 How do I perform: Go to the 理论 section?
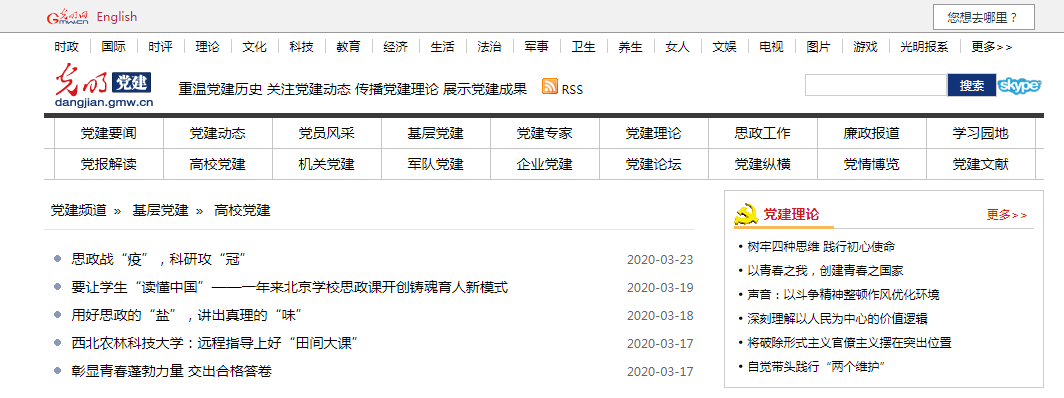pyautogui.click(x=208, y=47)
